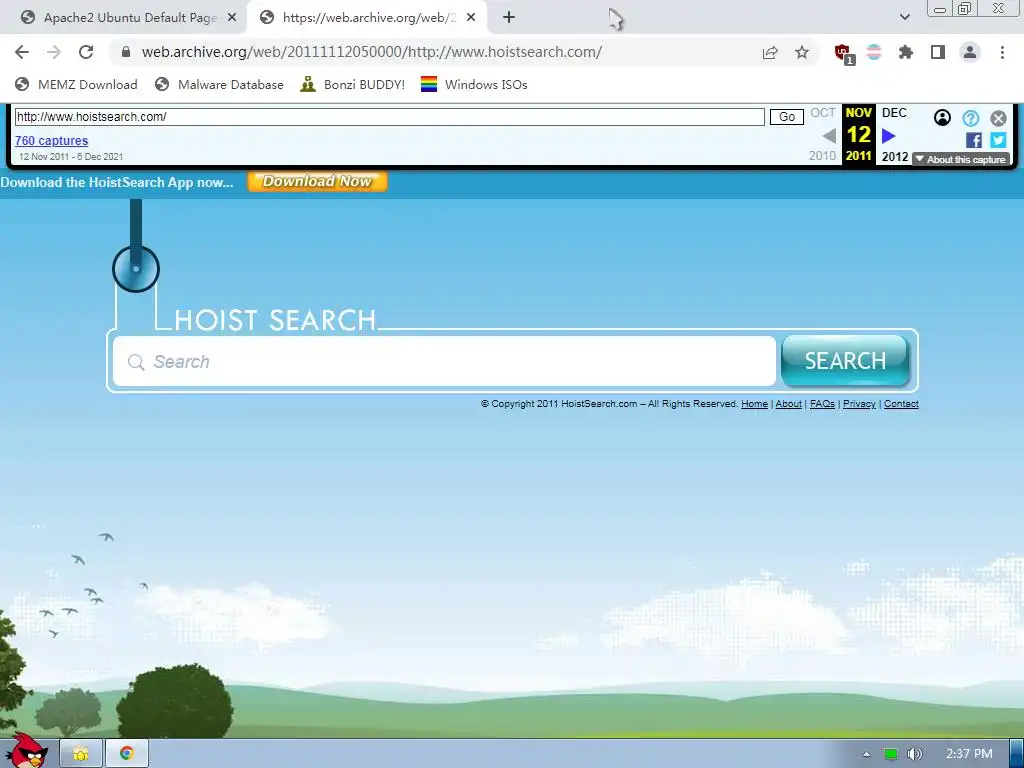Open the share page icon in the address bar

[x=770, y=52]
